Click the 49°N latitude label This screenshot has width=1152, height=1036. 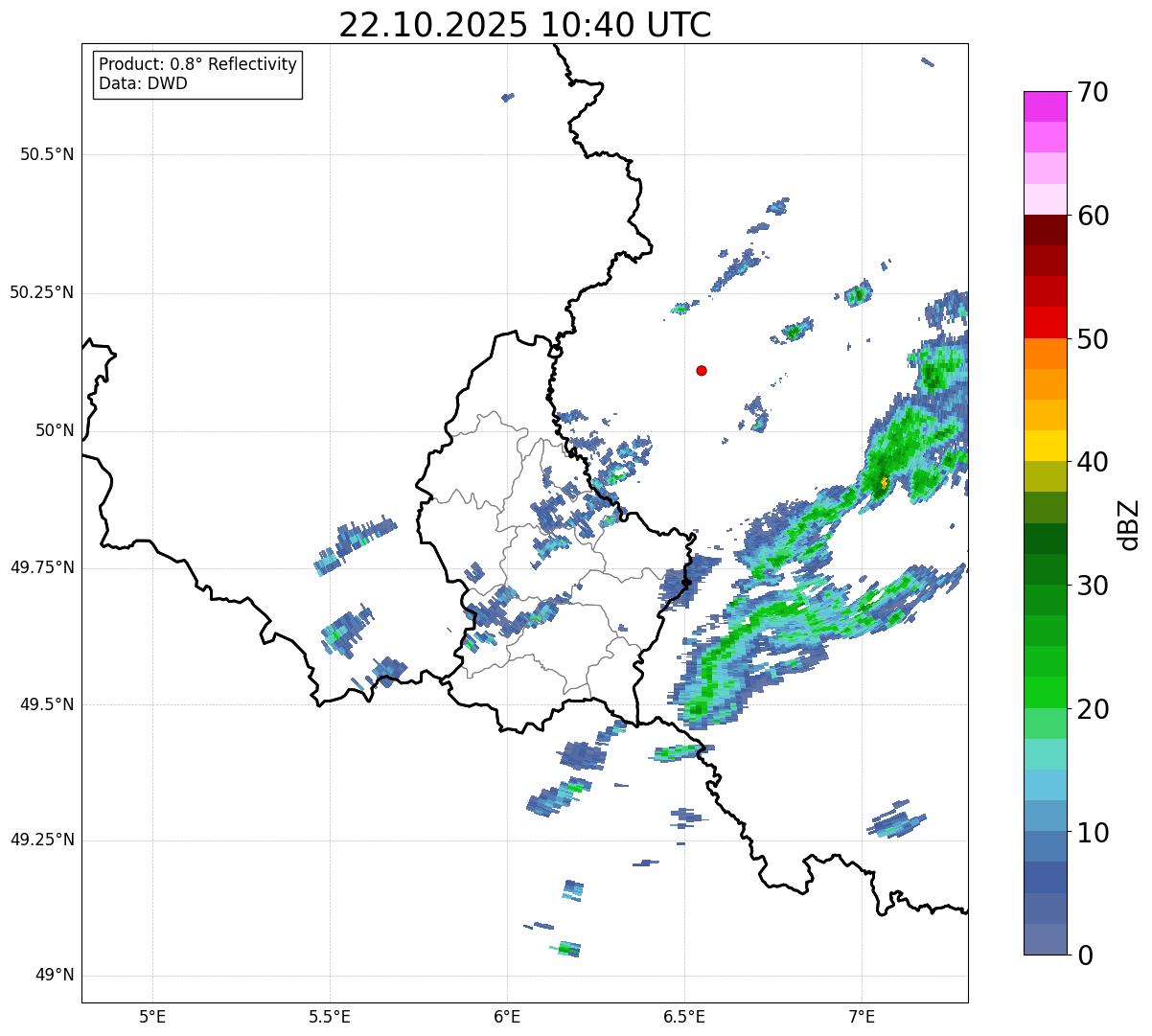click(x=55, y=976)
